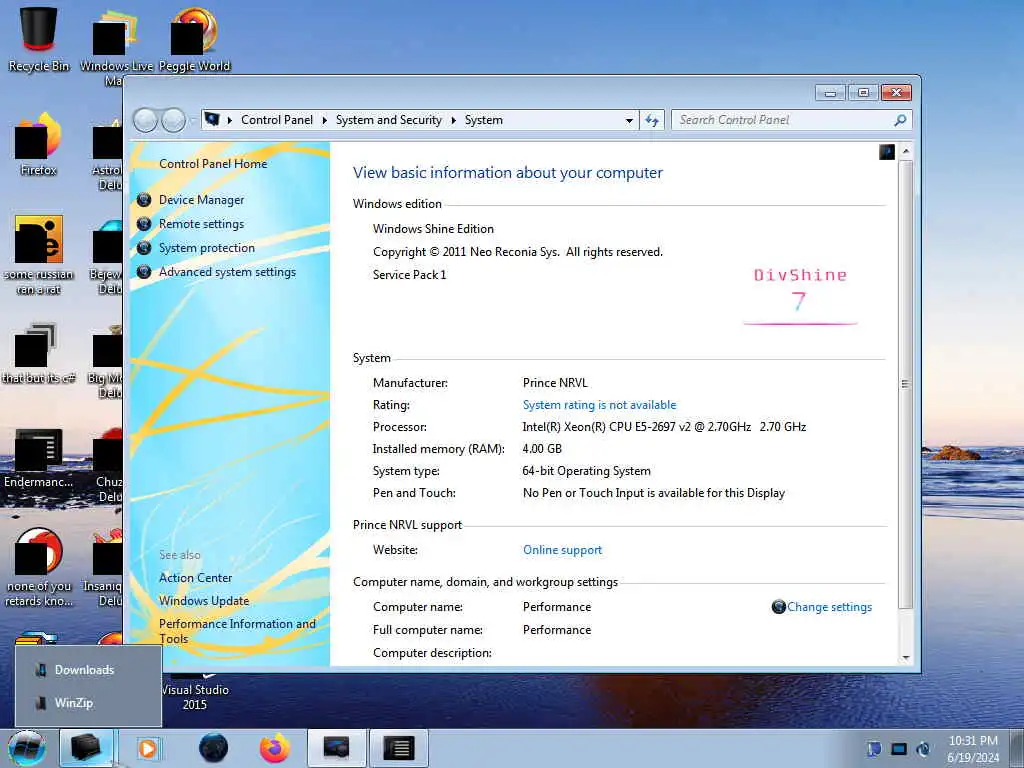Click the Start orb button
1024x768 pixels.
[x=27, y=748]
